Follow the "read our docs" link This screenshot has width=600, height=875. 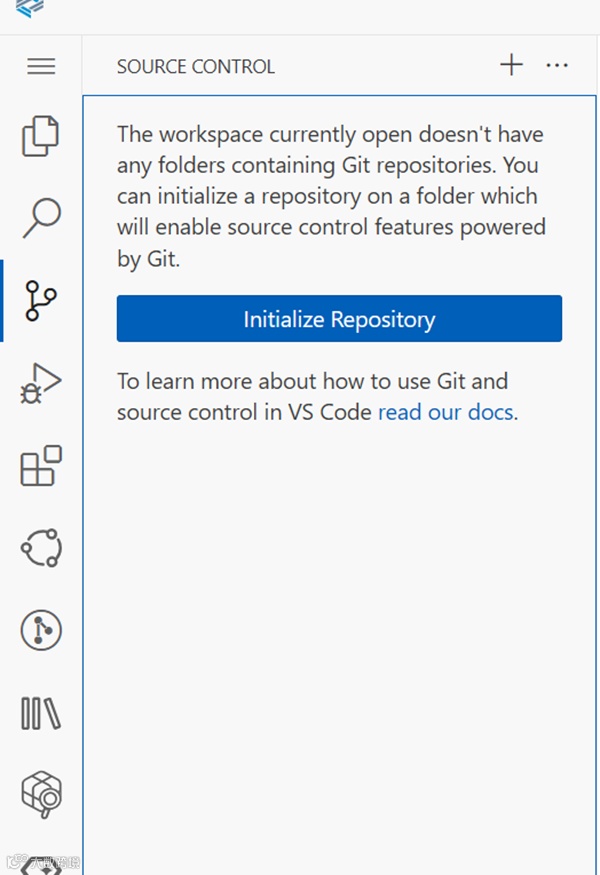(447, 412)
